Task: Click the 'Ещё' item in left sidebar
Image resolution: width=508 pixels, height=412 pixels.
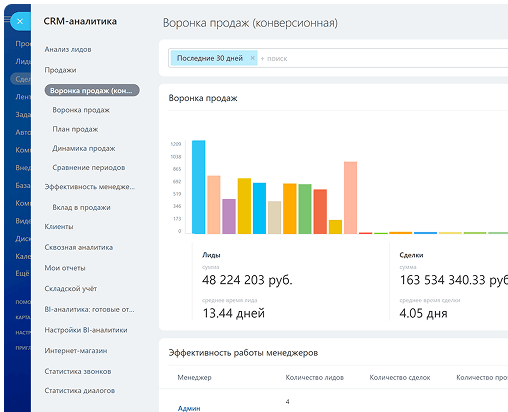Action: [22, 273]
